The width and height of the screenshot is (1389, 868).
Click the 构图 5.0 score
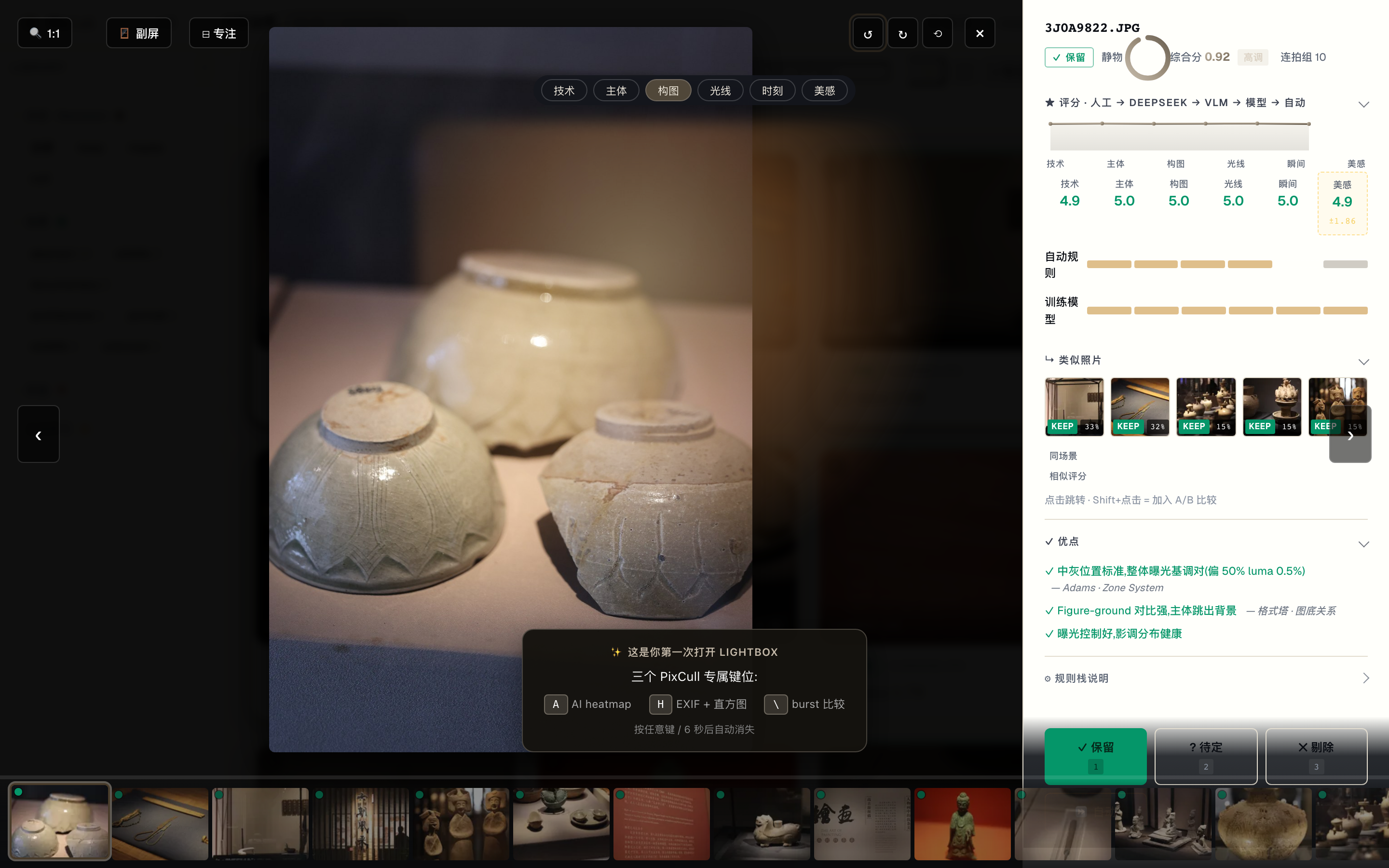[1178, 193]
